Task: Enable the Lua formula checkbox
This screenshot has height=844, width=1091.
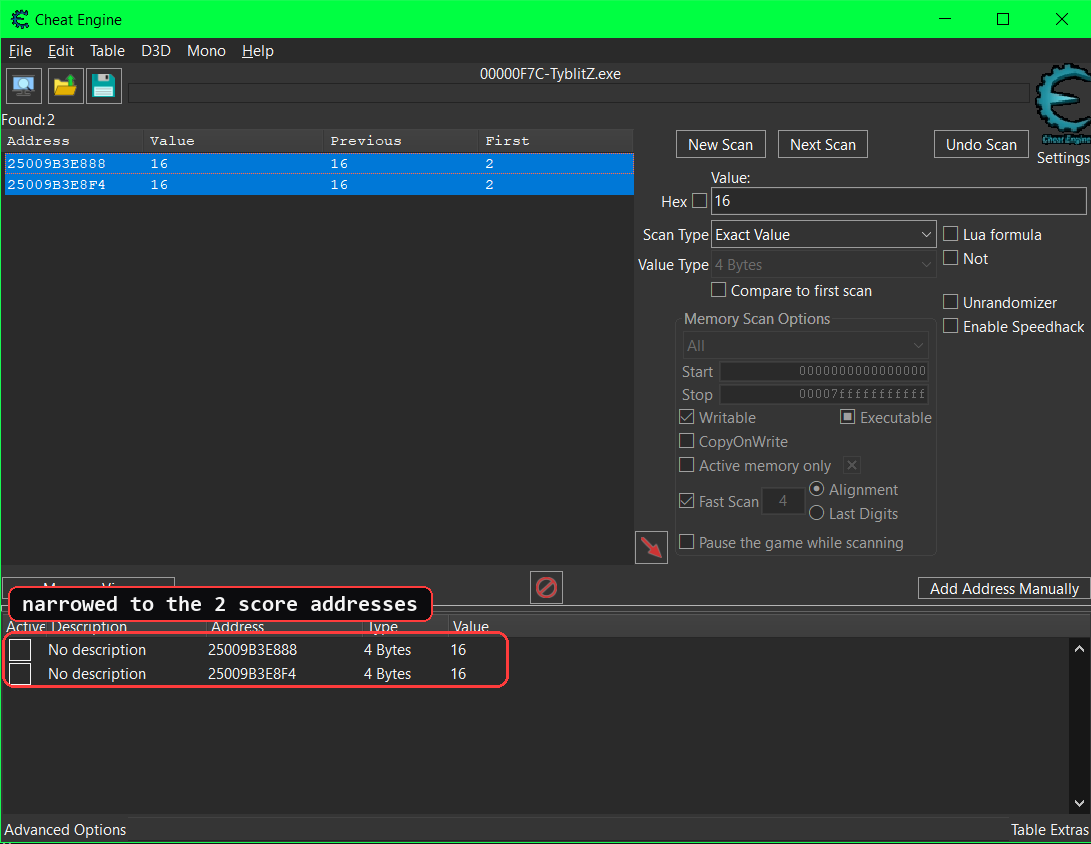Action: click(x=950, y=234)
